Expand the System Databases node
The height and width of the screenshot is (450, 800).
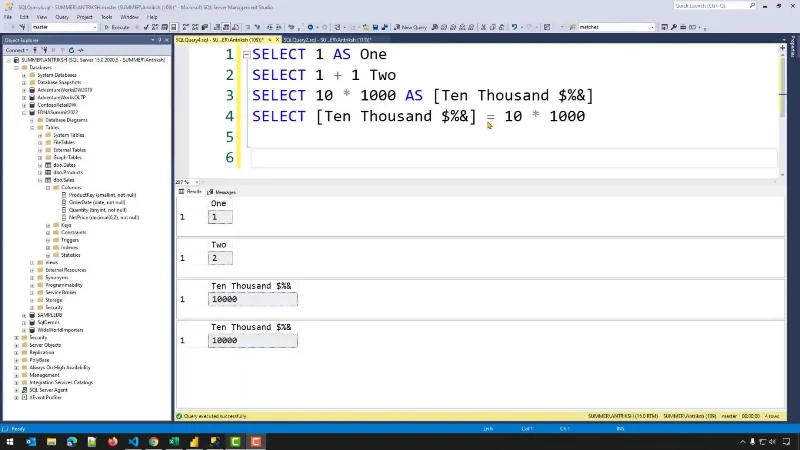pos(24,75)
